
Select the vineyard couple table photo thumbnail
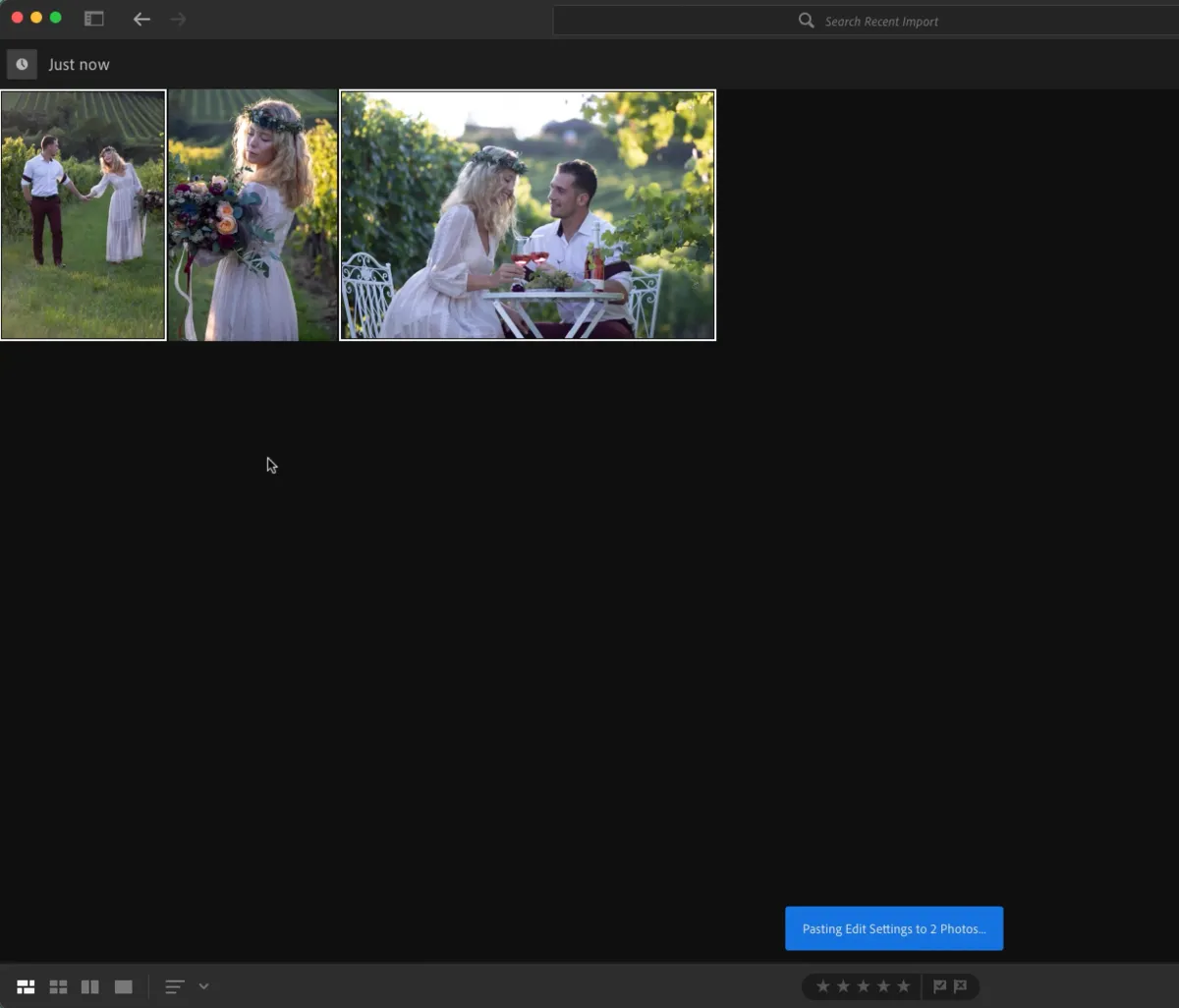(528, 215)
